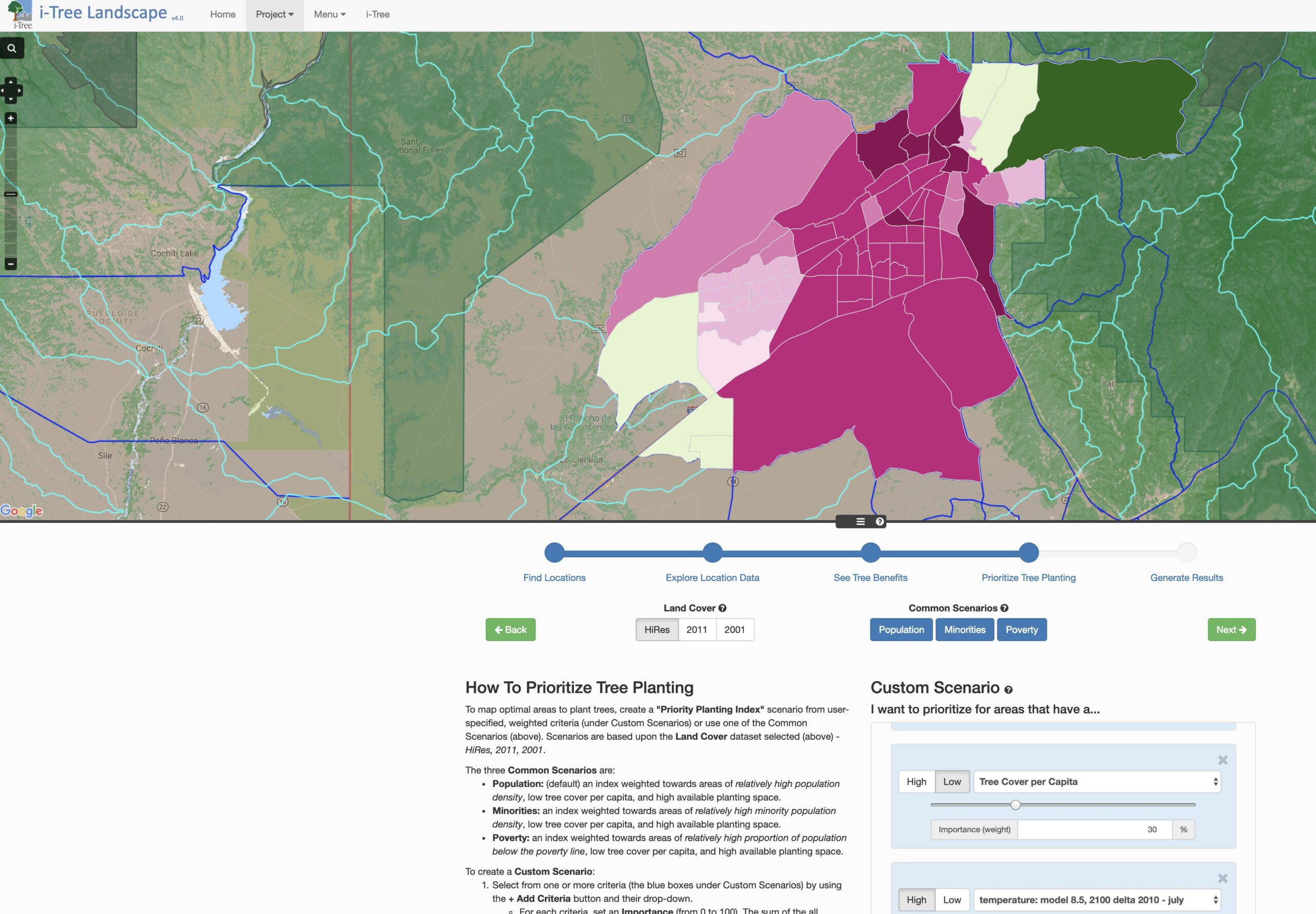1316x914 pixels.
Task: Open the Land Cover help tooltip icon
Action: point(722,608)
